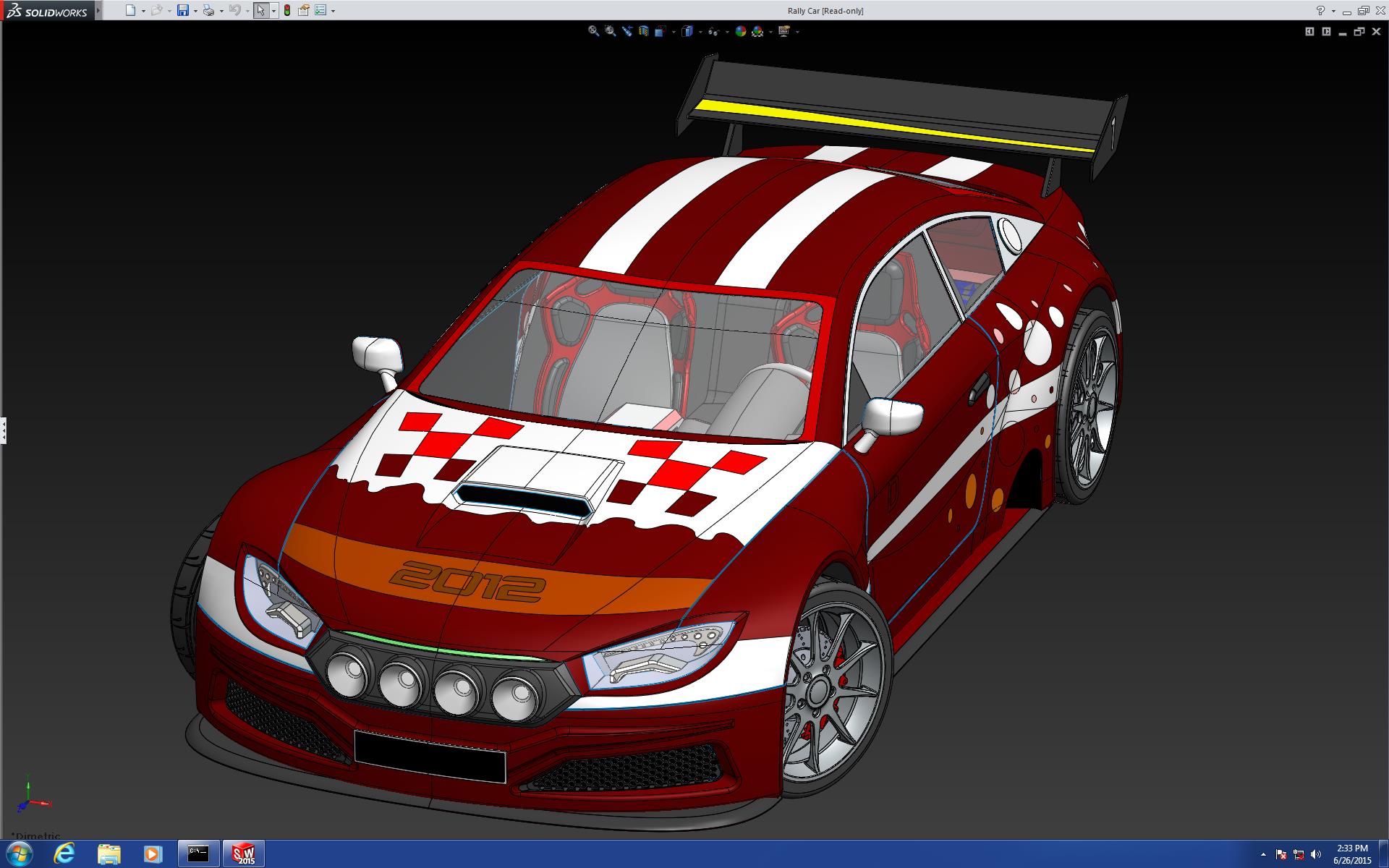
Task: Click the Save icon
Action: coord(183,10)
